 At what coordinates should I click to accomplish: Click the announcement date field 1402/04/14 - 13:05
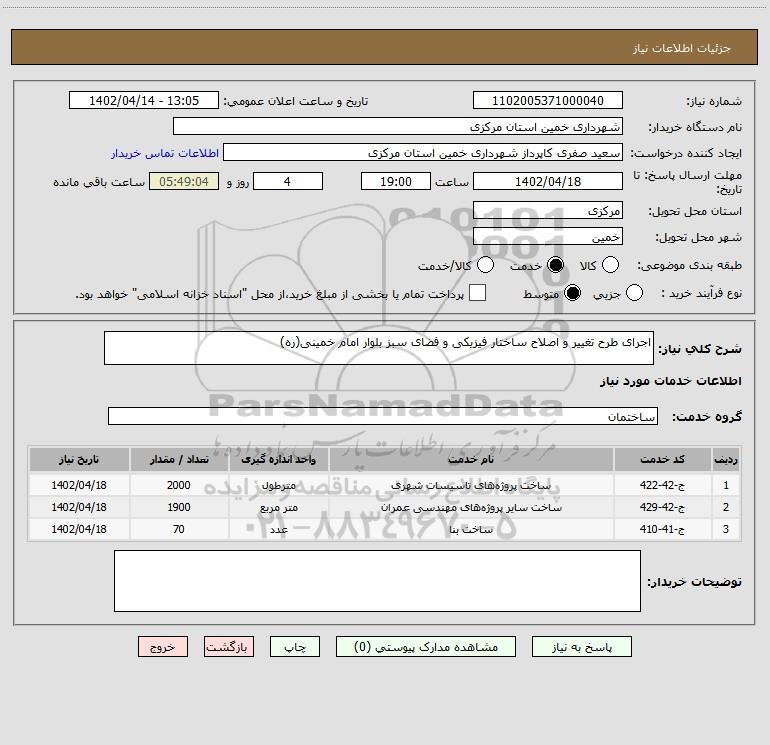(x=144, y=101)
